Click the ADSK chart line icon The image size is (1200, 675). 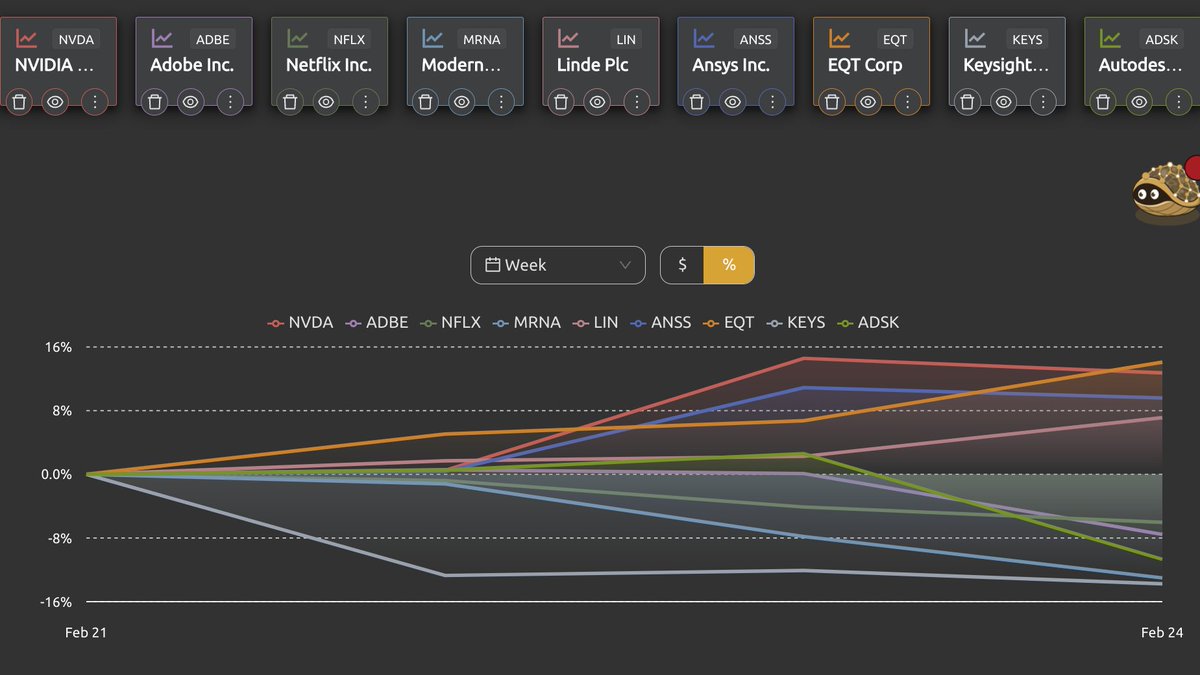tap(1110, 39)
